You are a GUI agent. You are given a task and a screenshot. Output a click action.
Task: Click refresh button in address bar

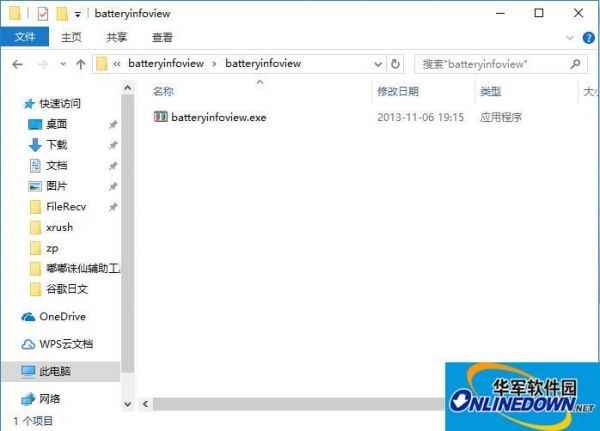(395, 63)
